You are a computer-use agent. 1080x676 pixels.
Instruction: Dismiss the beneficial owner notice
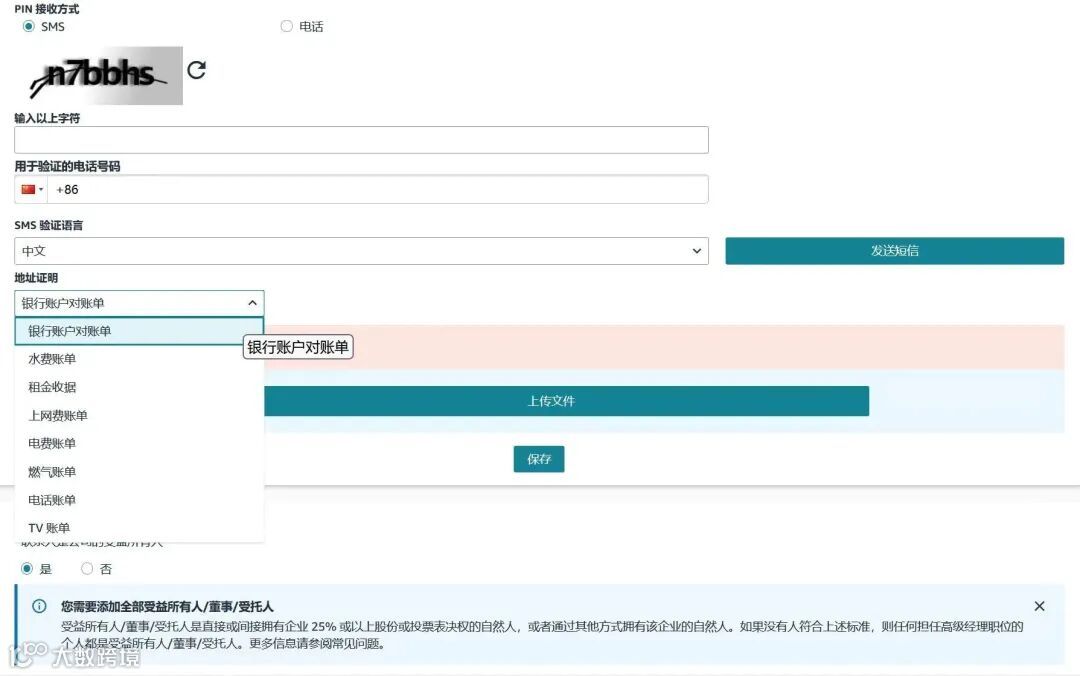pyautogui.click(x=1039, y=606)
